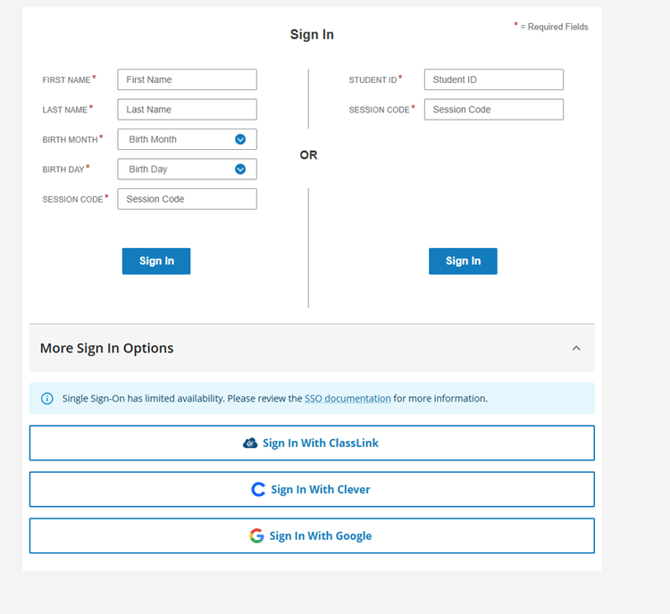670x614 pixels.
Task: Click the Session Code field below Student ID
Action: click(x=494, y=109)
